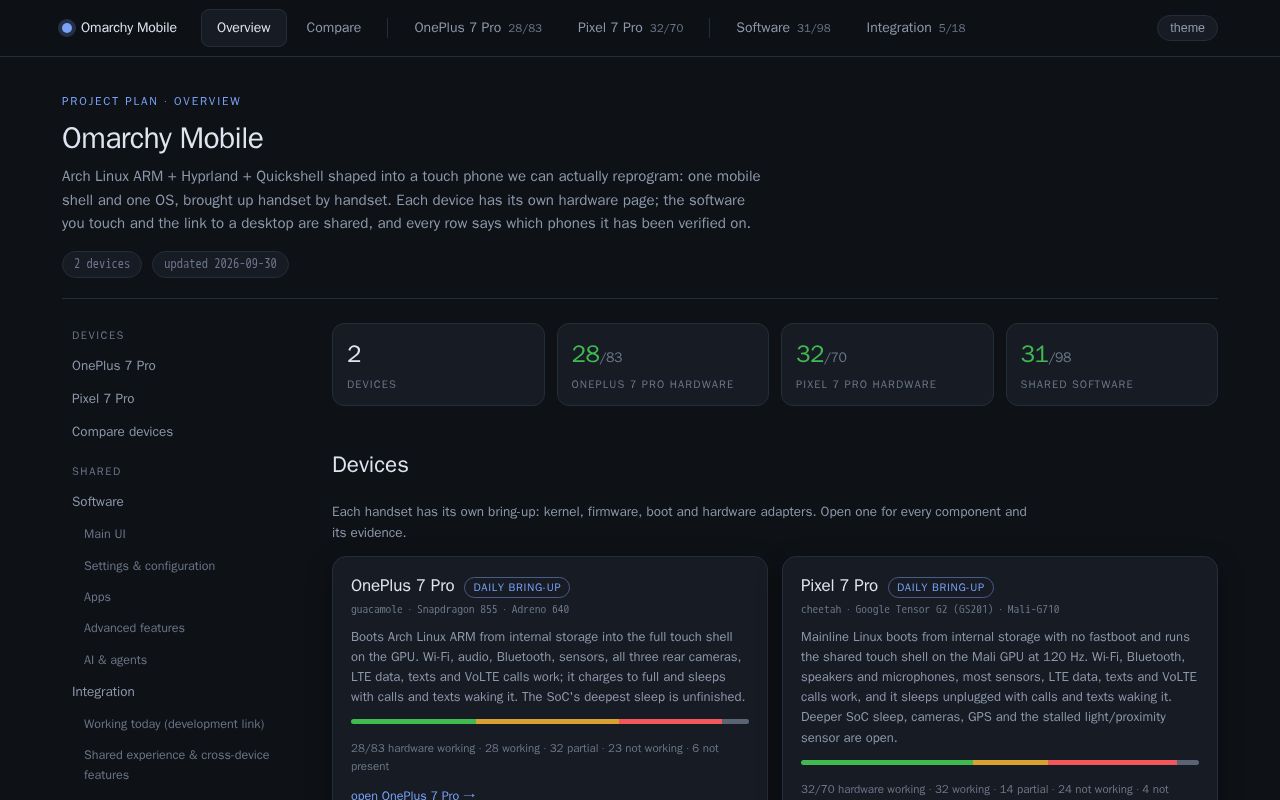Go to Integration 5/18 tab
Viewport: 1280px width, 800px height.
point(916,28)
